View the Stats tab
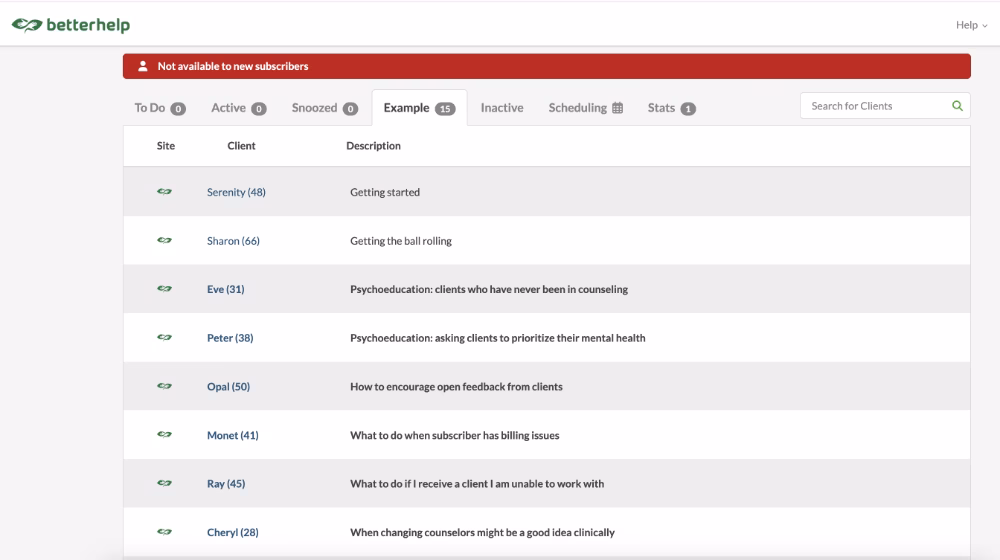 click(672, 108)
